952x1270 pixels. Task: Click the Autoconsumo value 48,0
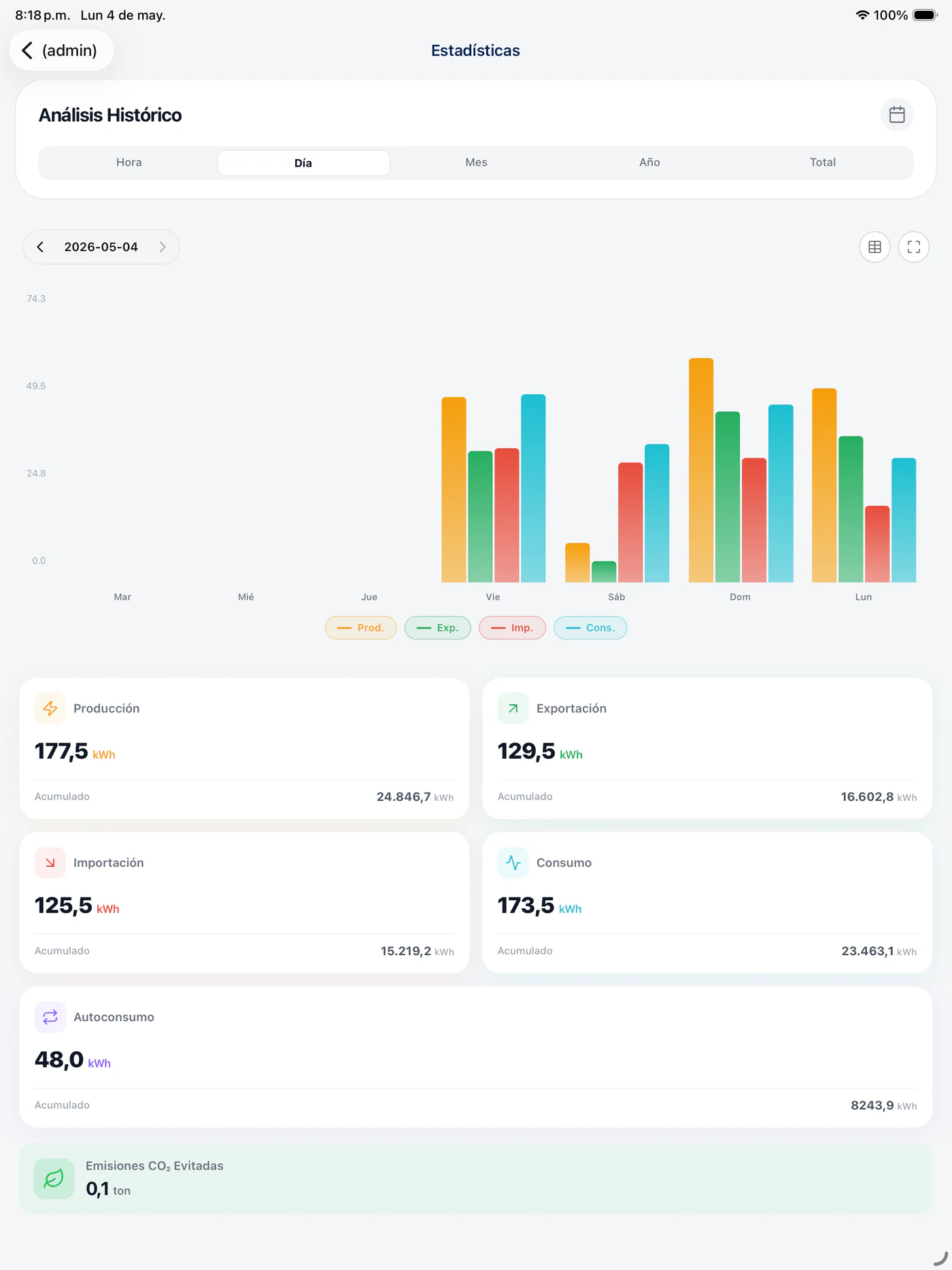[x=59, y=1060]
